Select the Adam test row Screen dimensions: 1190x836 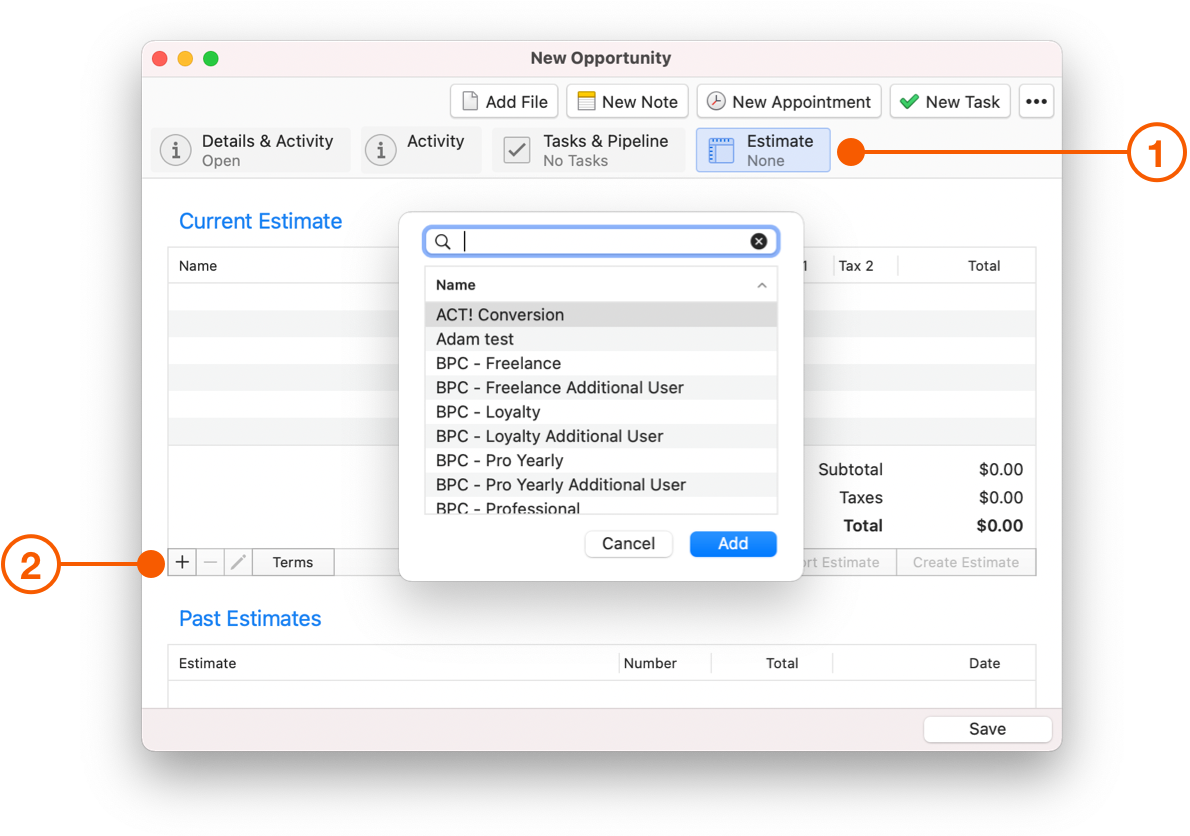pos(601,339)
